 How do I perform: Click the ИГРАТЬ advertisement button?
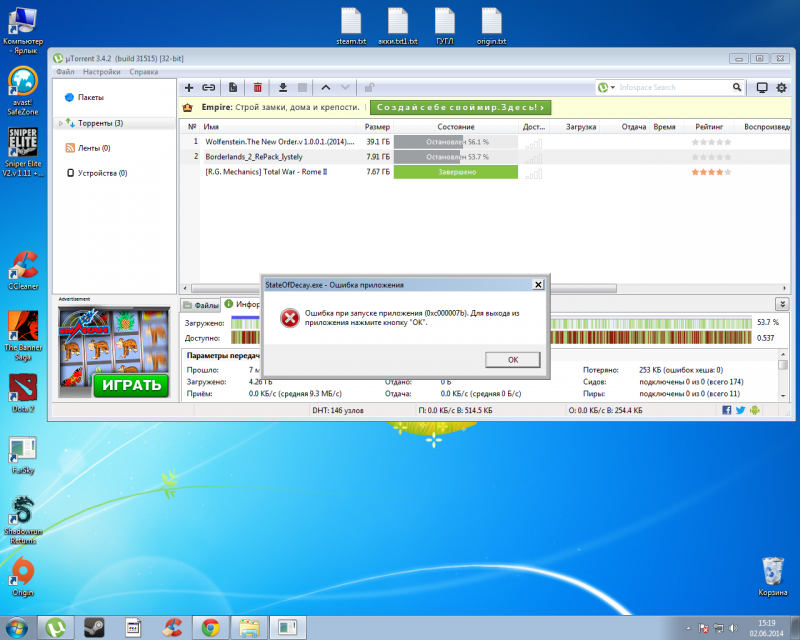pos(131,385)
